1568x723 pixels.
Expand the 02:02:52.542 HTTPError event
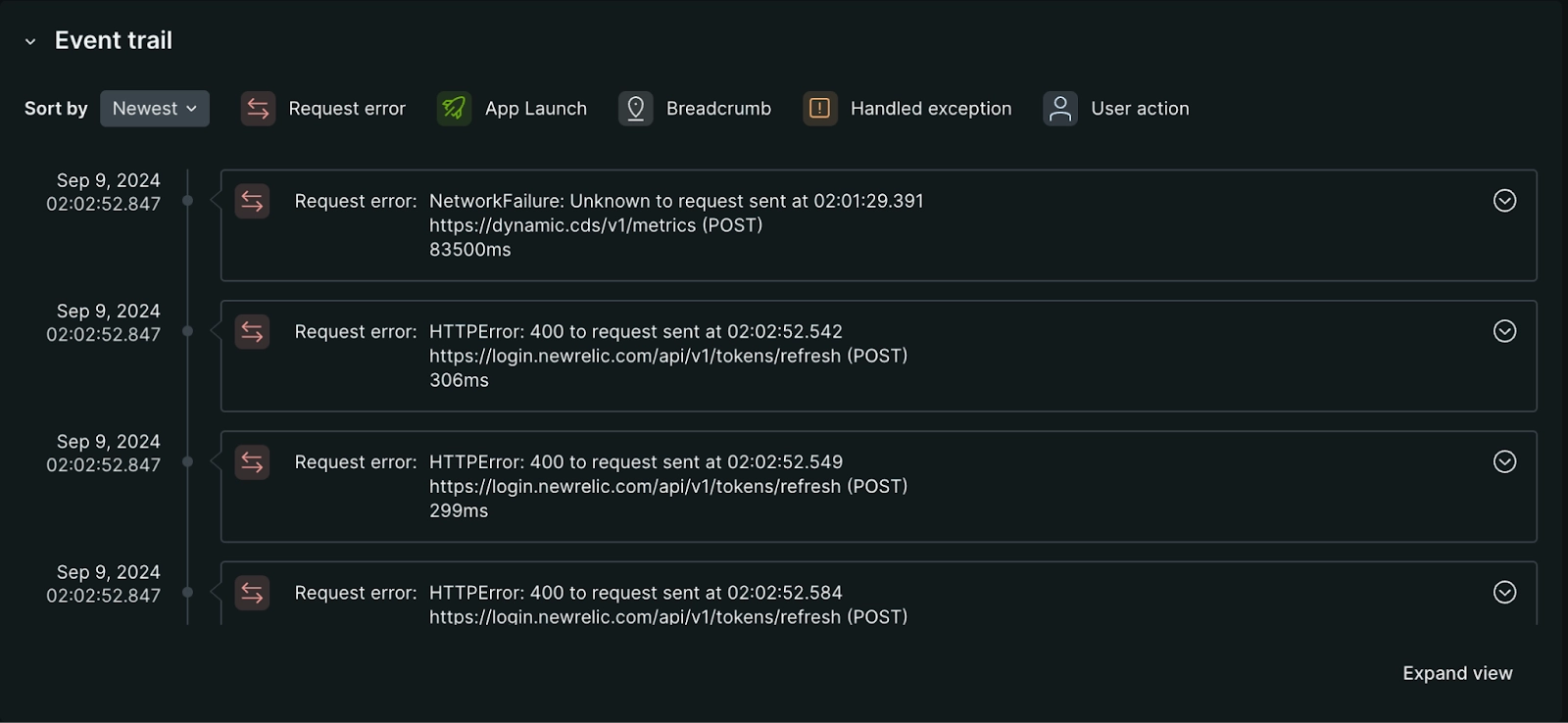pyautogui.click(x=1502, y=331)
